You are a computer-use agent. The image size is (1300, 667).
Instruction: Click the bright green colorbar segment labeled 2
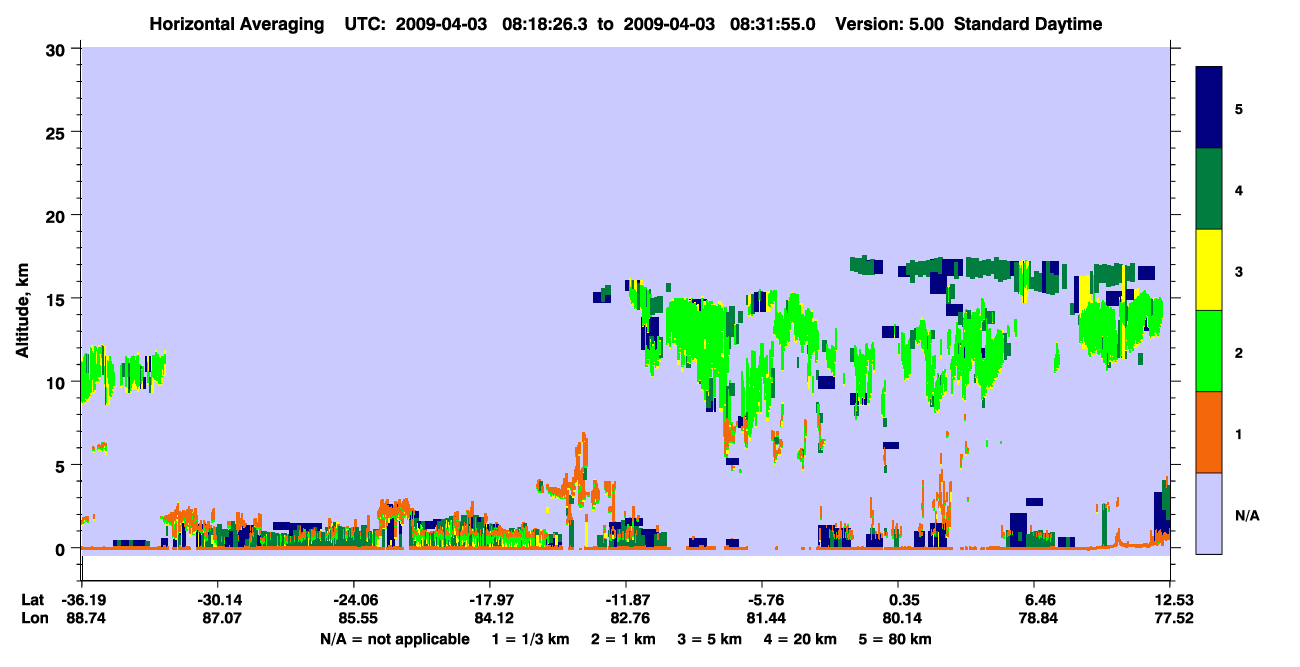click(1209, 351)
